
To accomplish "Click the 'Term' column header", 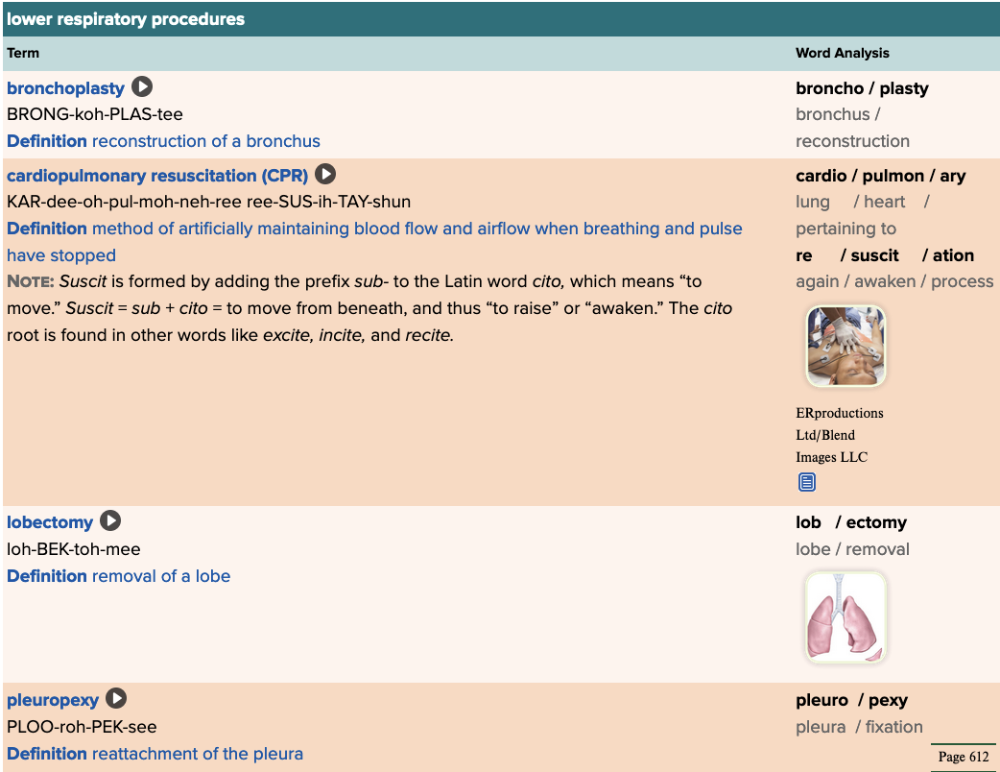I will coord(23,53).
